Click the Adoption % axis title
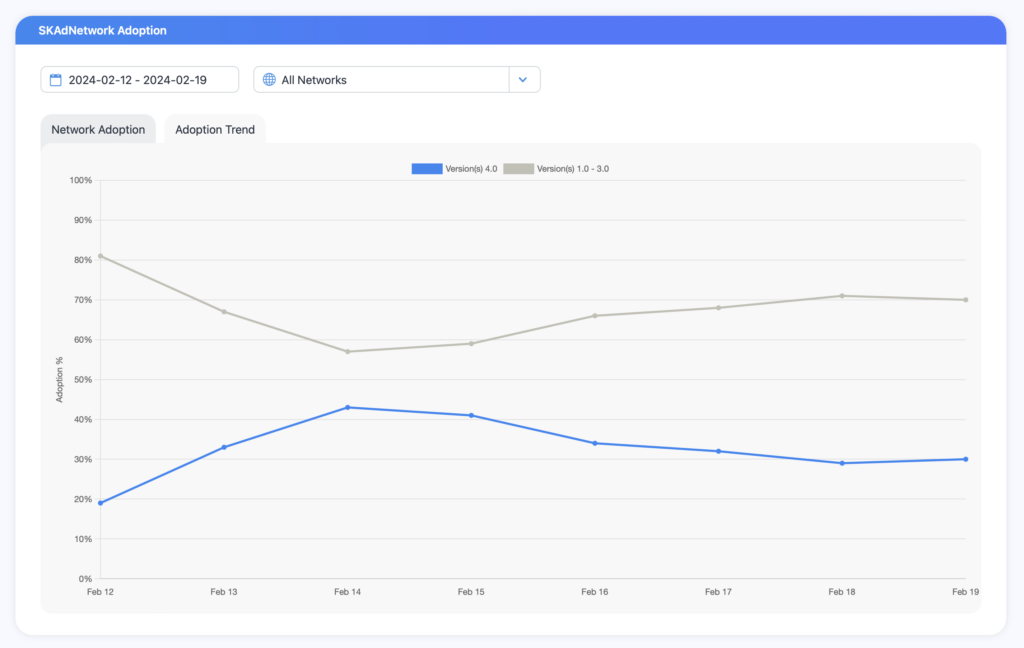 tap(59, 380)
